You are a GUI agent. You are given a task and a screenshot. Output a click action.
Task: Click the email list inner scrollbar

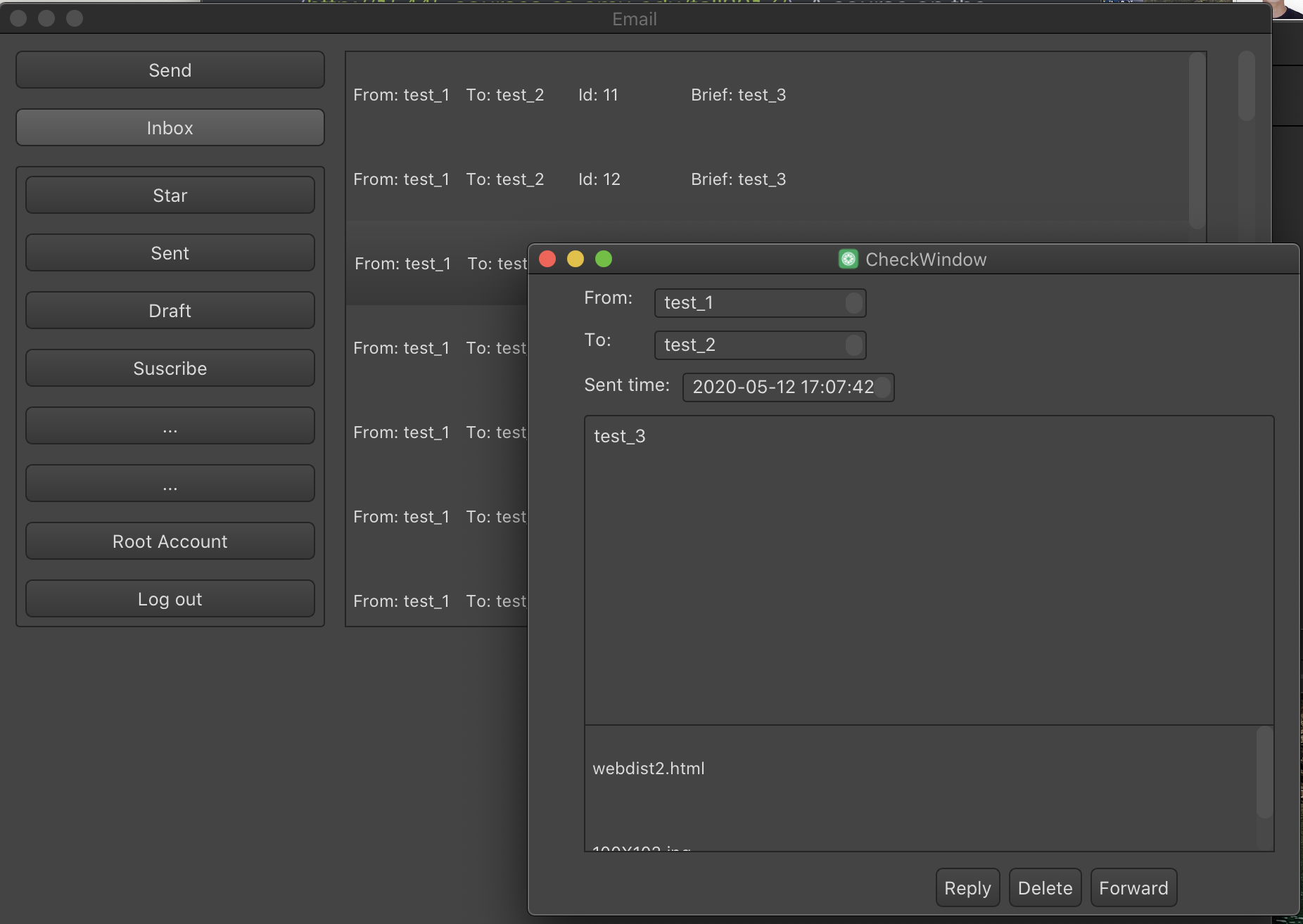[x=1197, y=141]
